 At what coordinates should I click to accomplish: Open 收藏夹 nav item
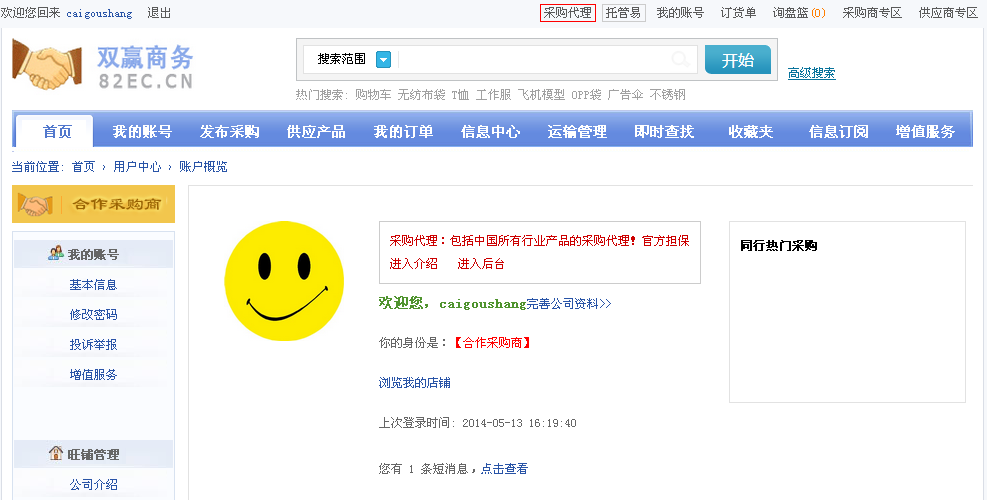(750, 132)
